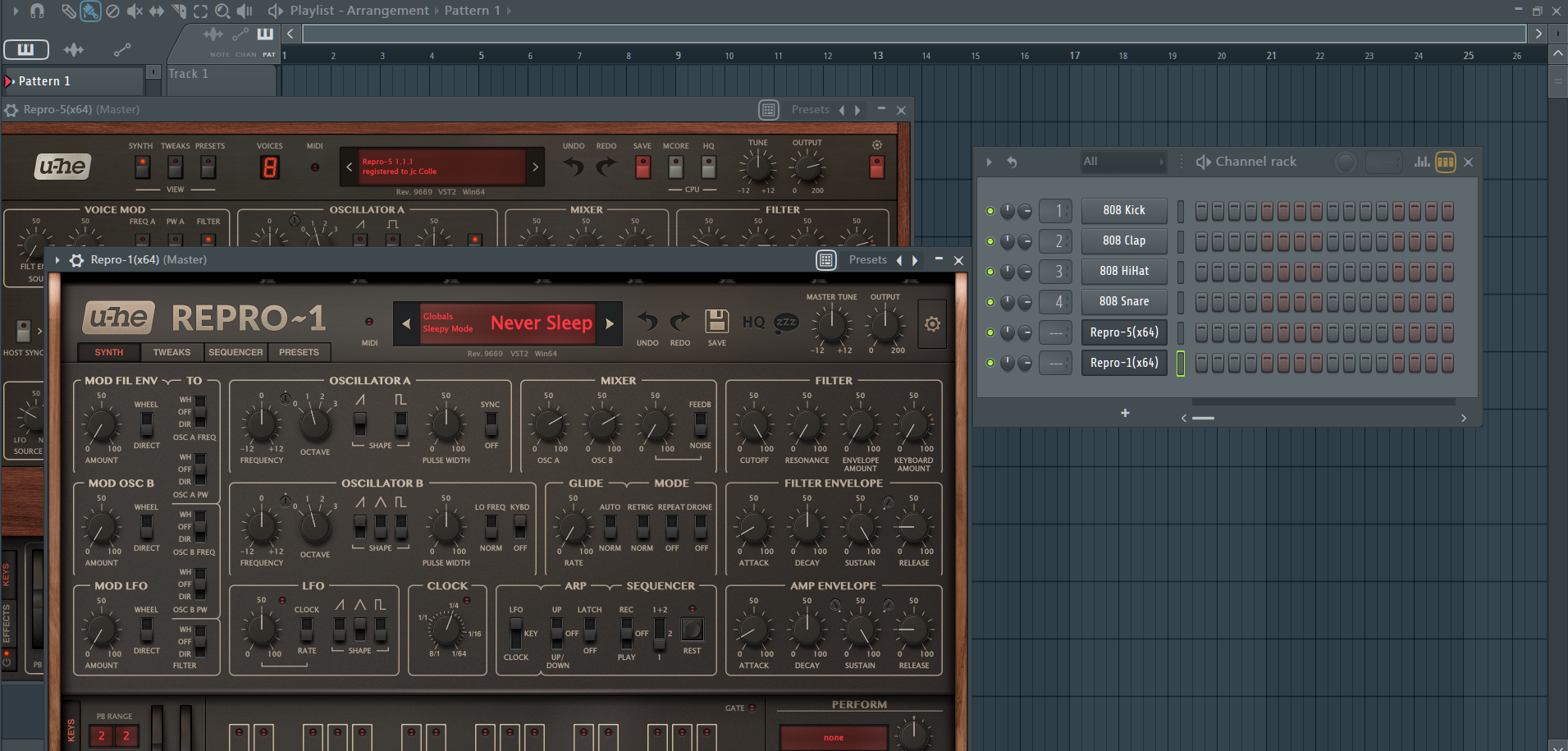Click the u-he logo in Repro-1
The width and height of the screenshot is (1568, 751).
tap(118, 317)
